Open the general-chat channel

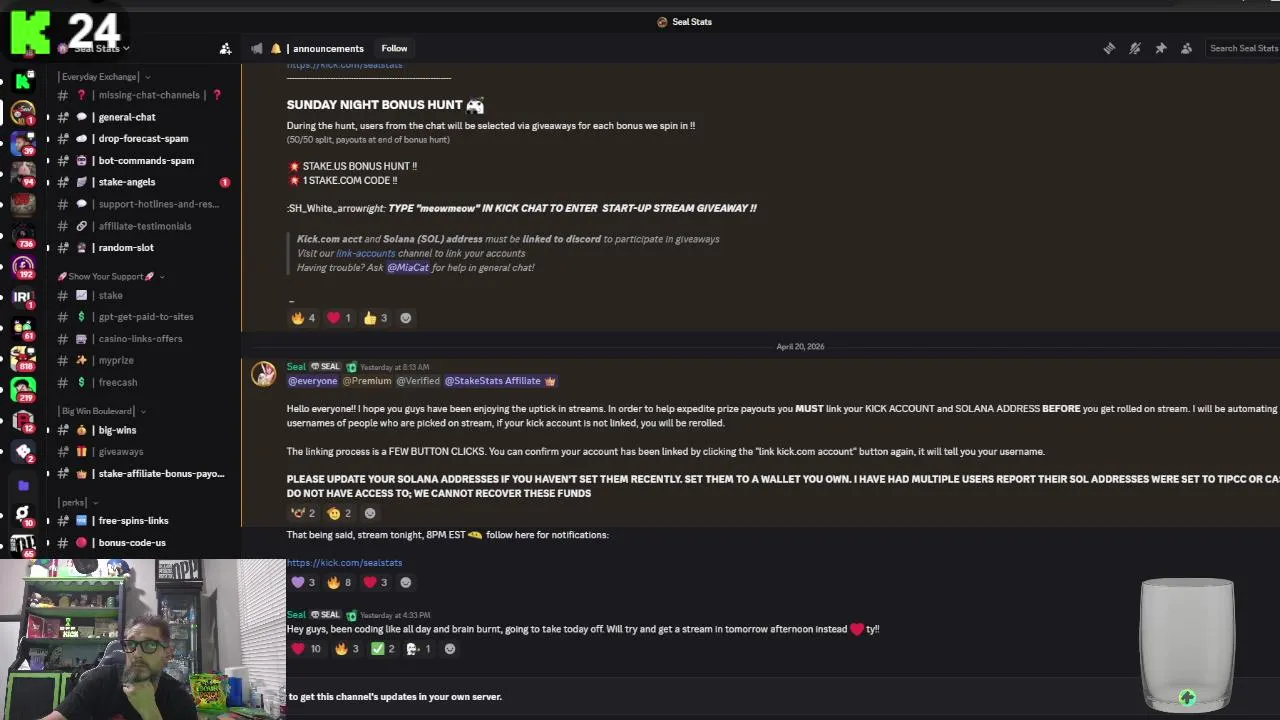127,117
